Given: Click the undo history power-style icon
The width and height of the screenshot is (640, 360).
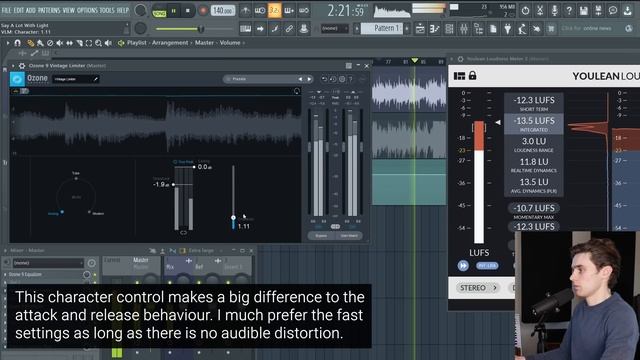Looking at the screenshot, I should pyautogui.click(x=525, y=11).
